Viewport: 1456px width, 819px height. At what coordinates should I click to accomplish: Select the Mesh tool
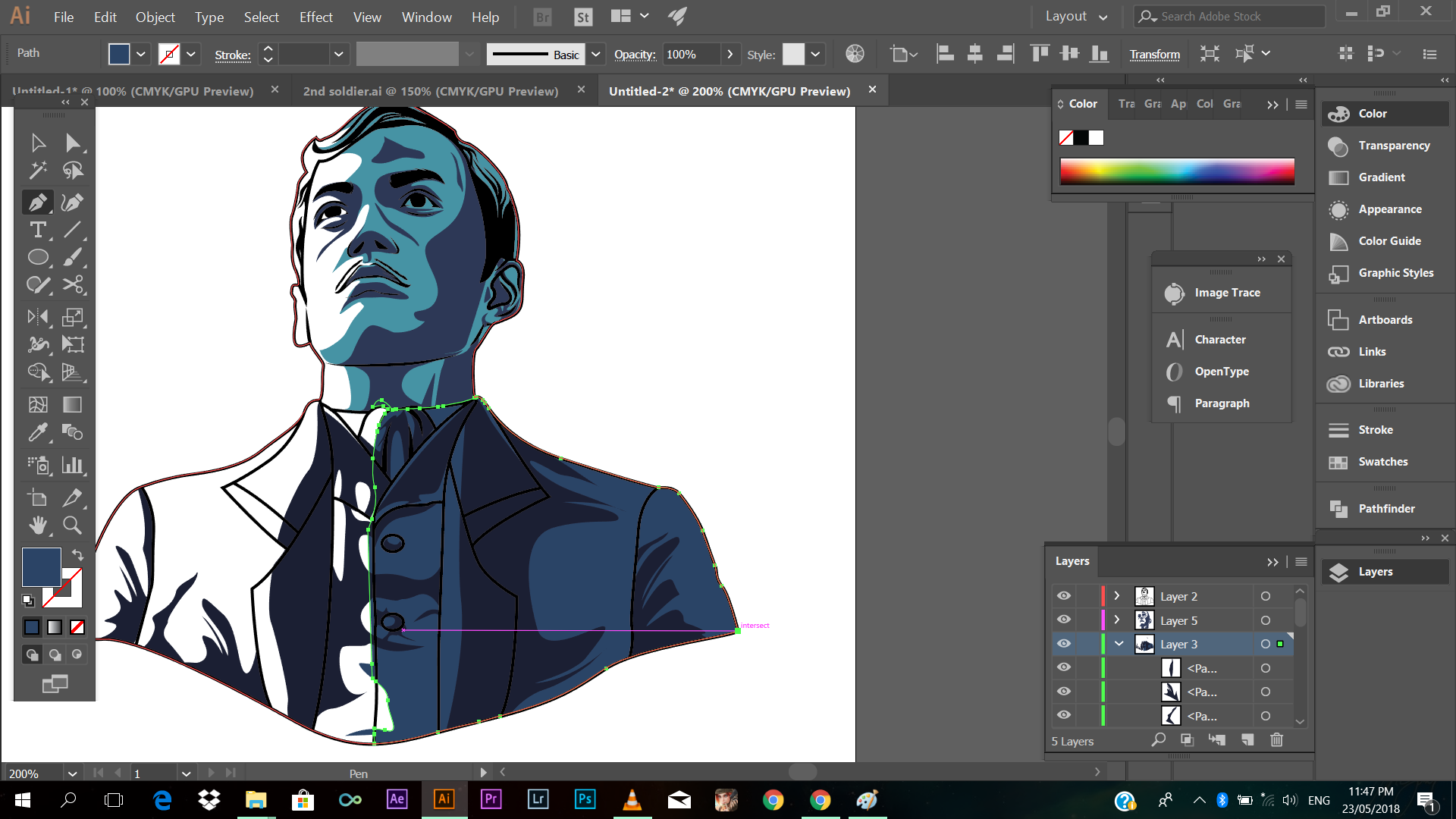click(37, 404)
